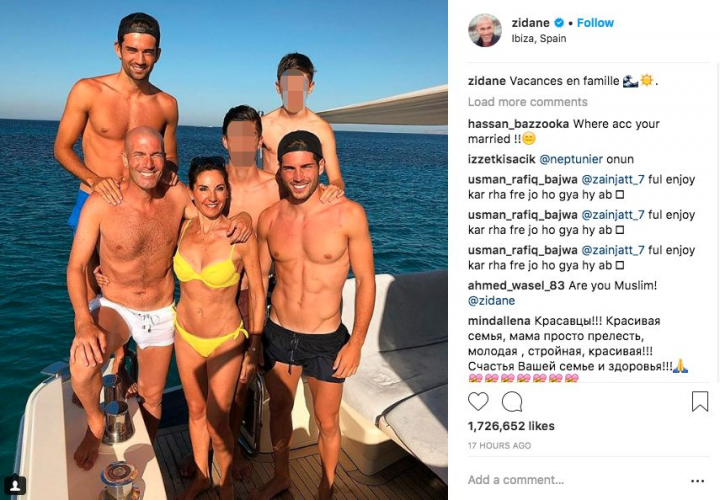720x500 pixels.
Task: Open izzetkisacik commenter profile
Action: (x=501, y=159)
